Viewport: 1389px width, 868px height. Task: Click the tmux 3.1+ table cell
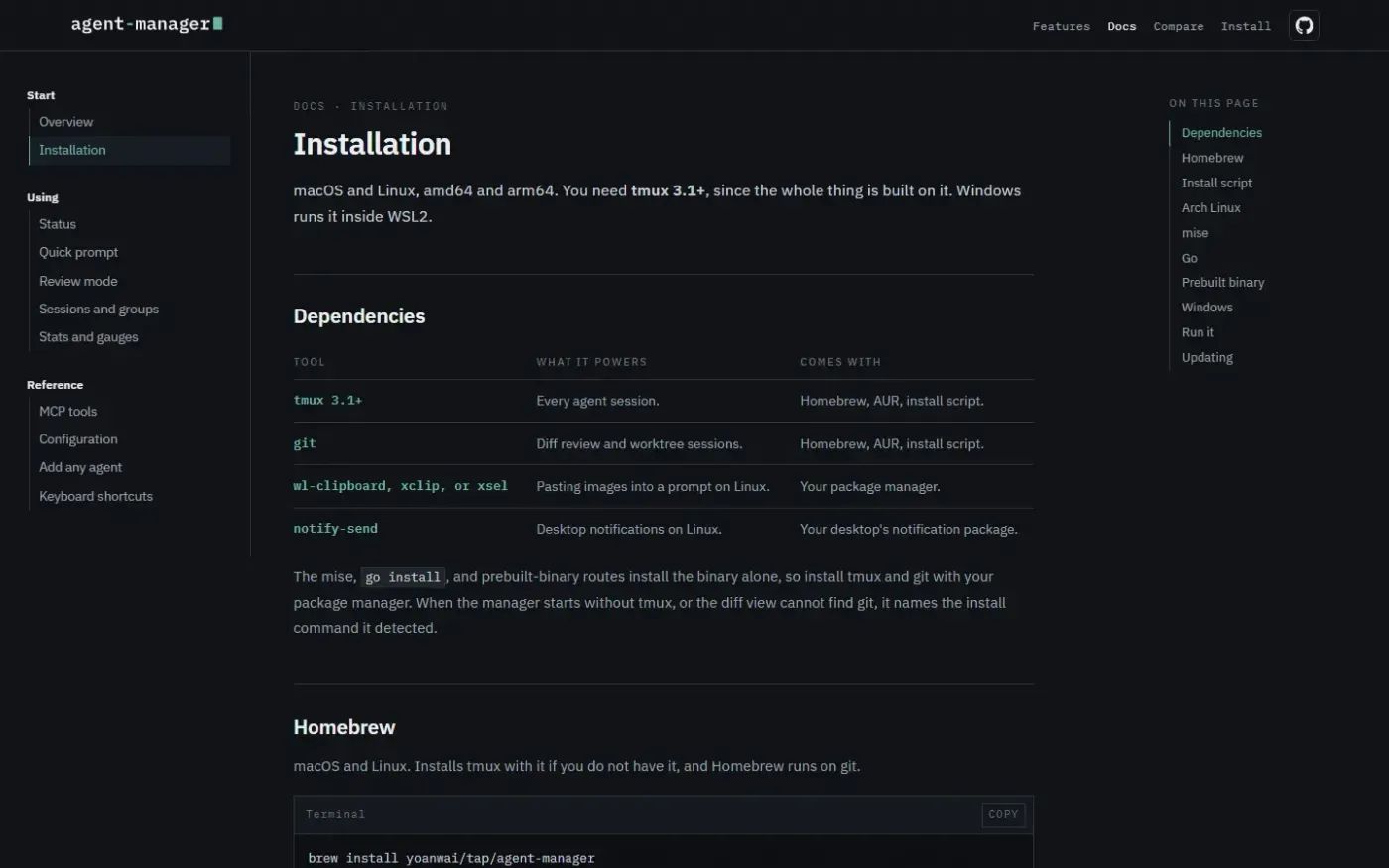click(327, 401)
